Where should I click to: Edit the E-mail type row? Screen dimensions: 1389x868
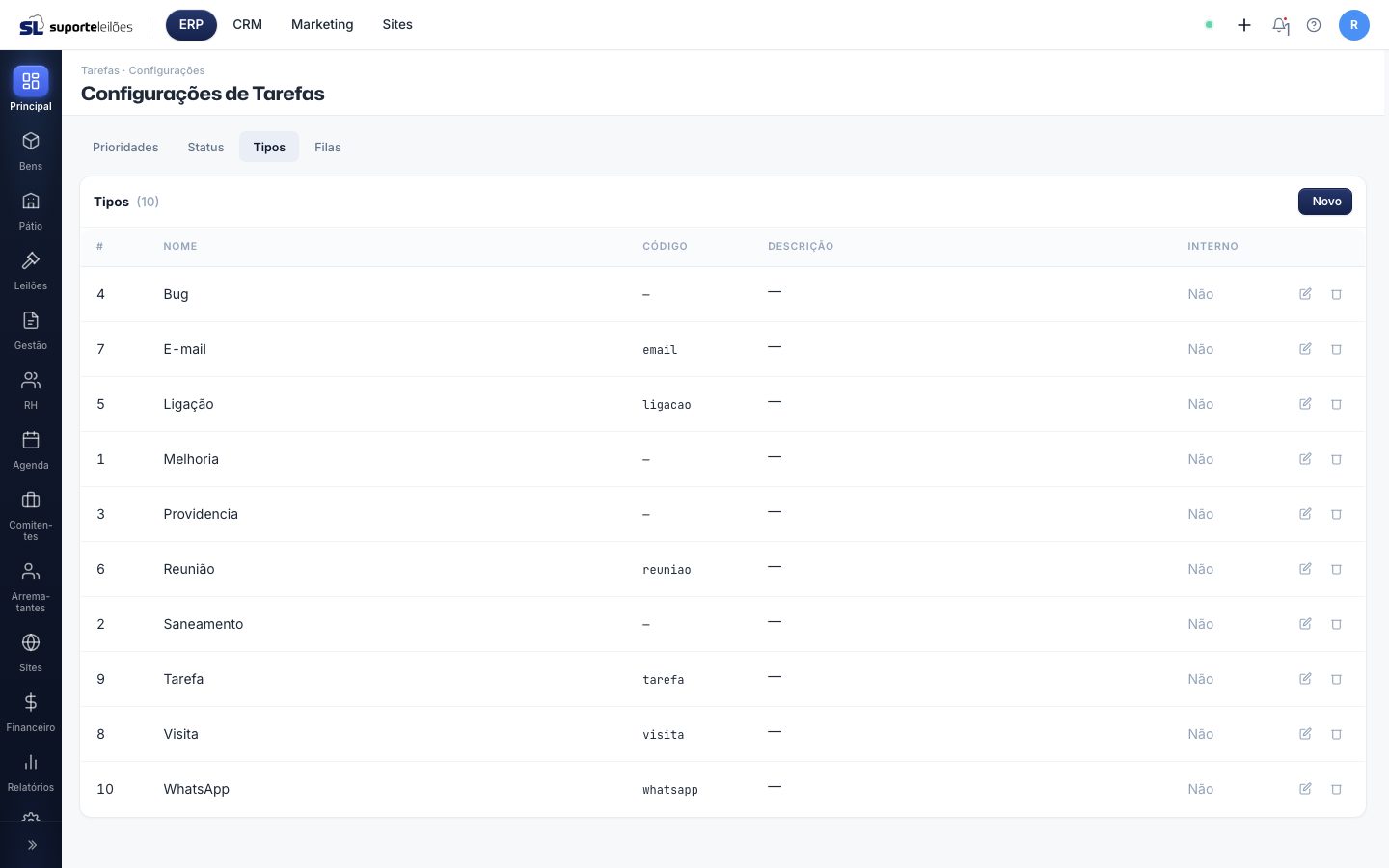click(1305, 349)
